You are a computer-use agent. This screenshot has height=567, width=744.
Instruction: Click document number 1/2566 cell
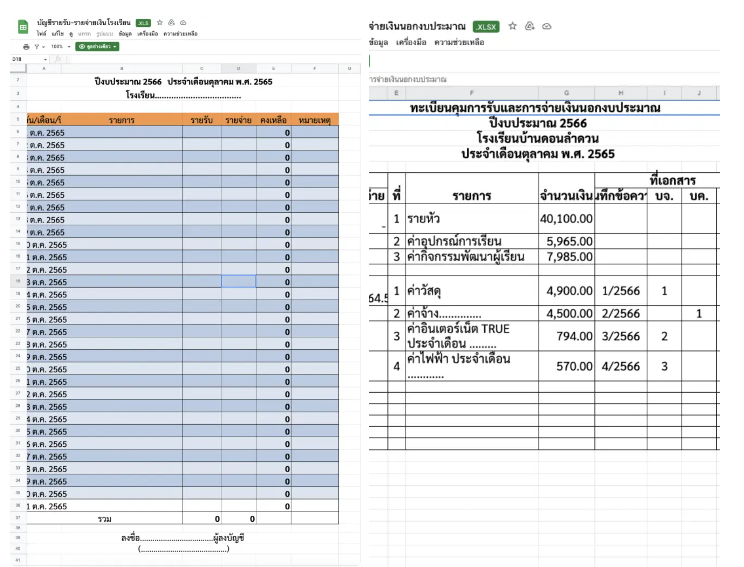(x=621, y=290)
